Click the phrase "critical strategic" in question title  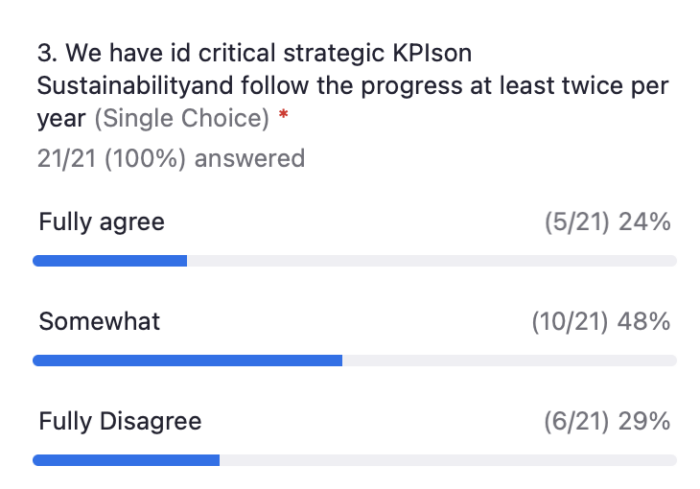[x=292, y=53]
